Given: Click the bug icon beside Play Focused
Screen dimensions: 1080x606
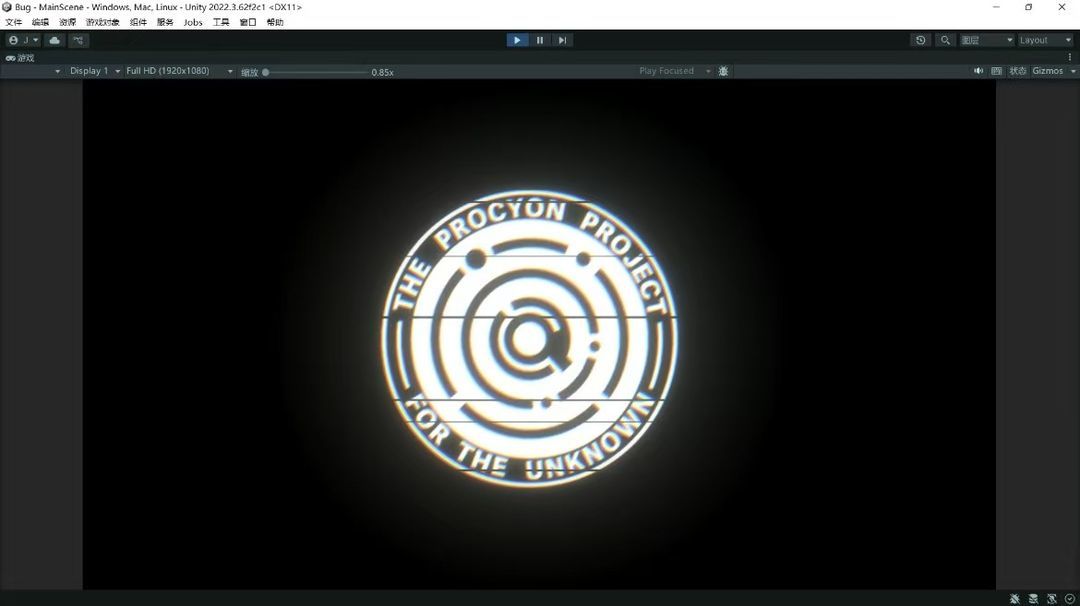Looking at the screenshot, I should coord(723,71).
